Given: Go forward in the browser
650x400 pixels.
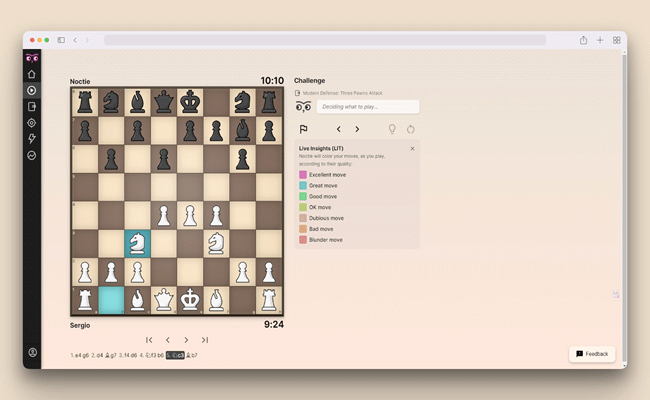Looking at the screenshot, I should pyautogui.click(x=87, y=40).
